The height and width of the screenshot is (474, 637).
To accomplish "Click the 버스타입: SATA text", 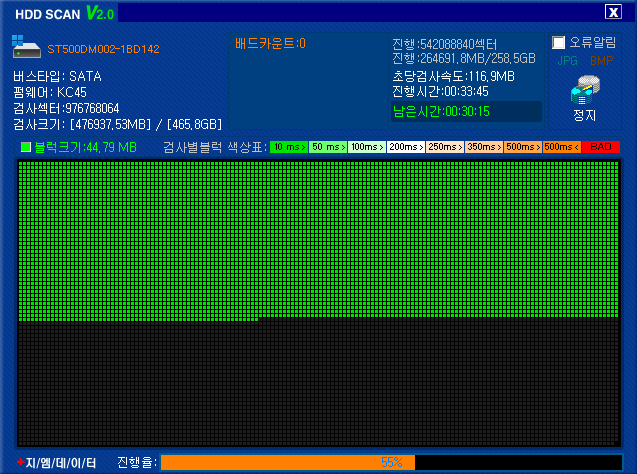I will (x=57, y=76).
